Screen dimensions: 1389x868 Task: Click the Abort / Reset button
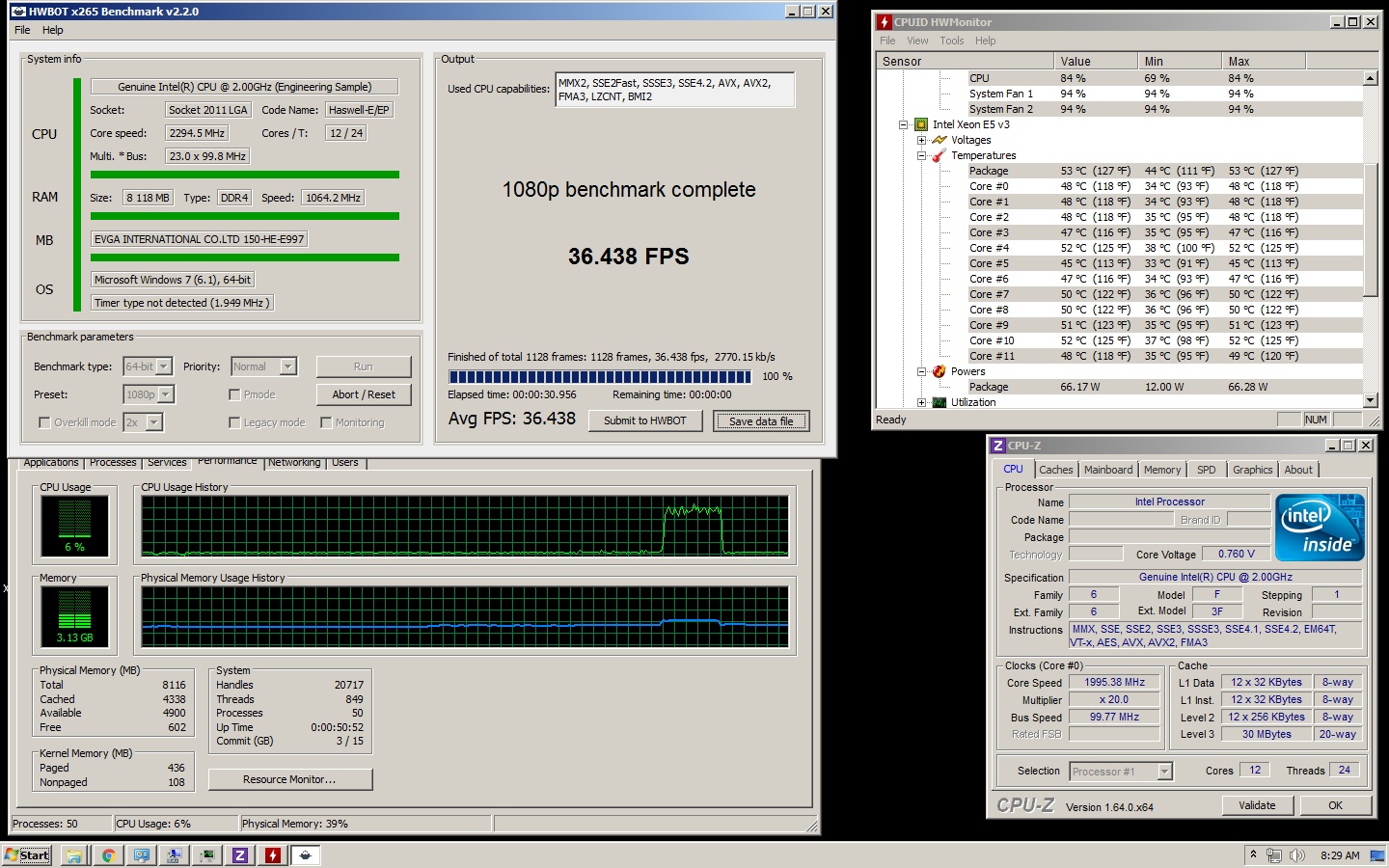point(364,394)
